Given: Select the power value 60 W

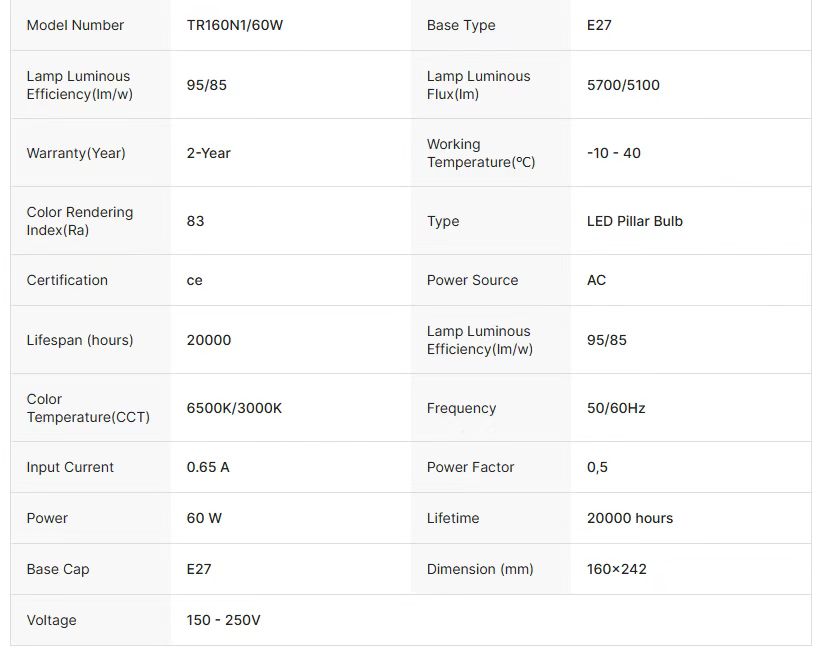Looking at the screenshot, I should 204,518.
